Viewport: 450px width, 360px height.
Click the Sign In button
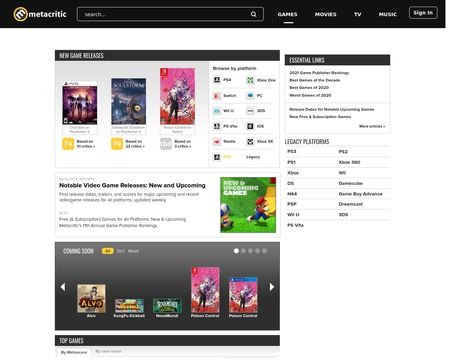423,13
